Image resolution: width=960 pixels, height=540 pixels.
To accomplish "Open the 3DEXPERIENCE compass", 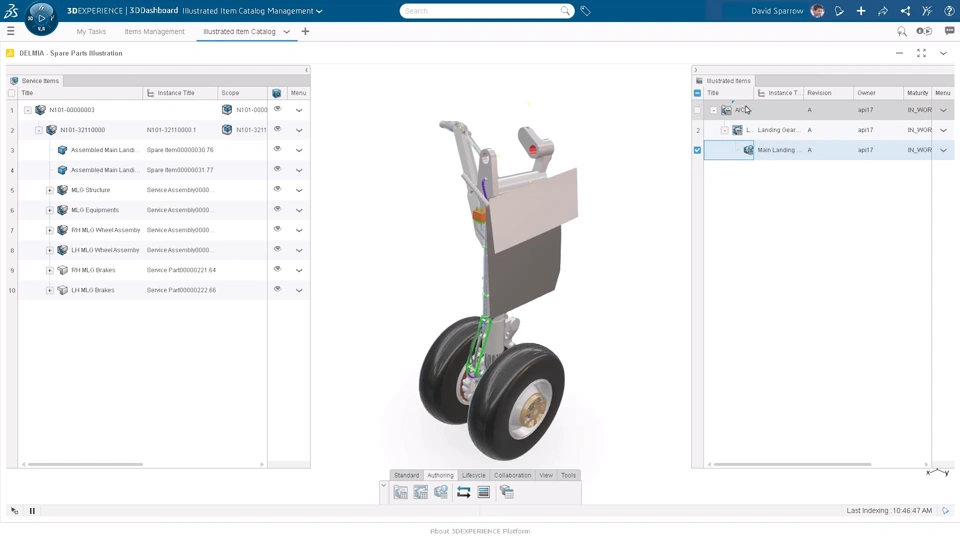I will click(41, 18).
